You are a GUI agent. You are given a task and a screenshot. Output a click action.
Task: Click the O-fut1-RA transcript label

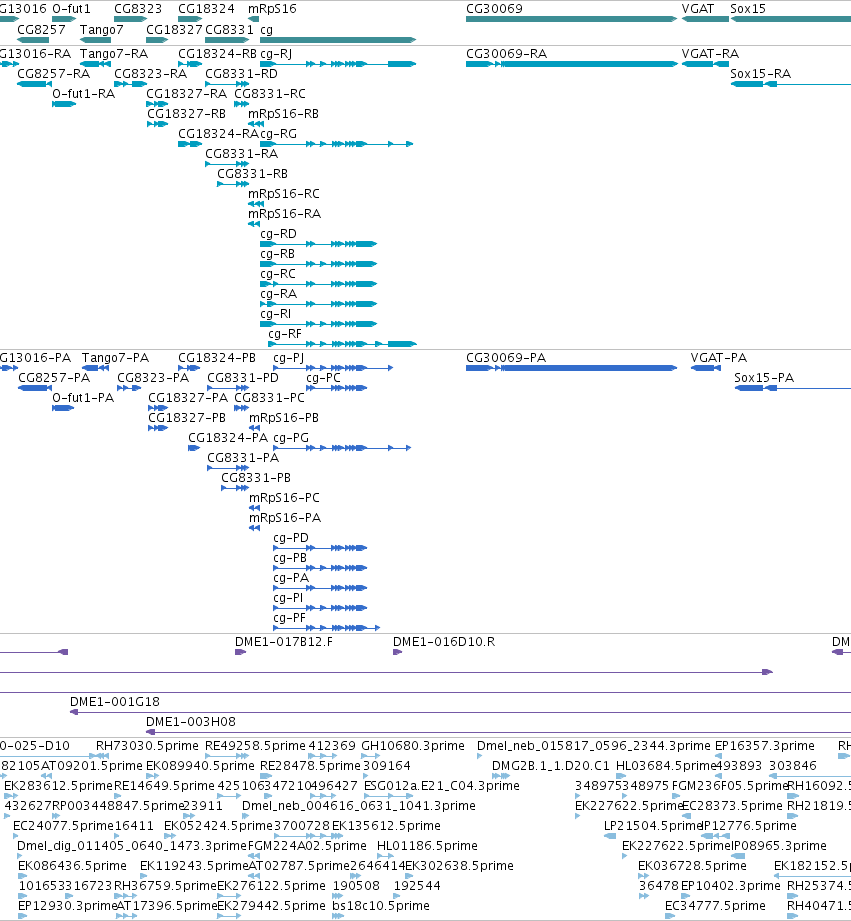click(83, 94)
